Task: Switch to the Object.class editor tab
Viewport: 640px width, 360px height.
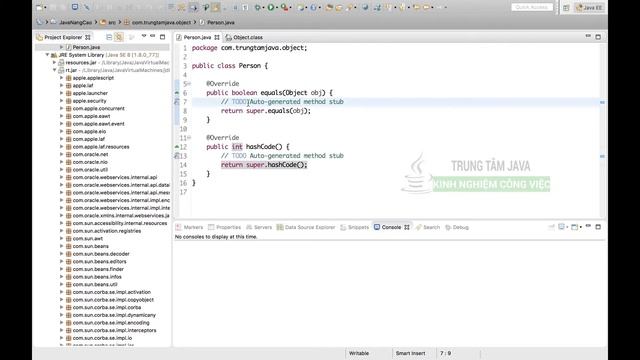Action: coord(244,37)
